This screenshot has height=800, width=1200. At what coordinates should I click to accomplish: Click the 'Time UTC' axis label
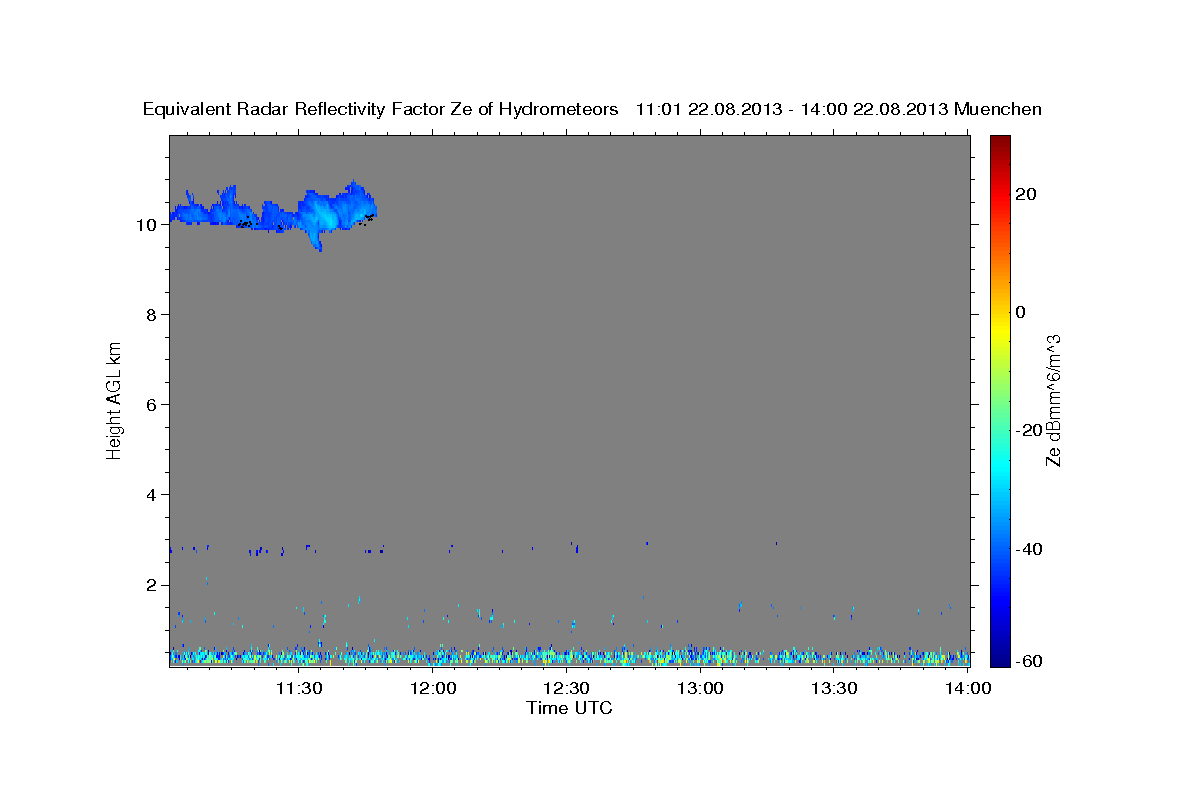click(x=569, y=708)
